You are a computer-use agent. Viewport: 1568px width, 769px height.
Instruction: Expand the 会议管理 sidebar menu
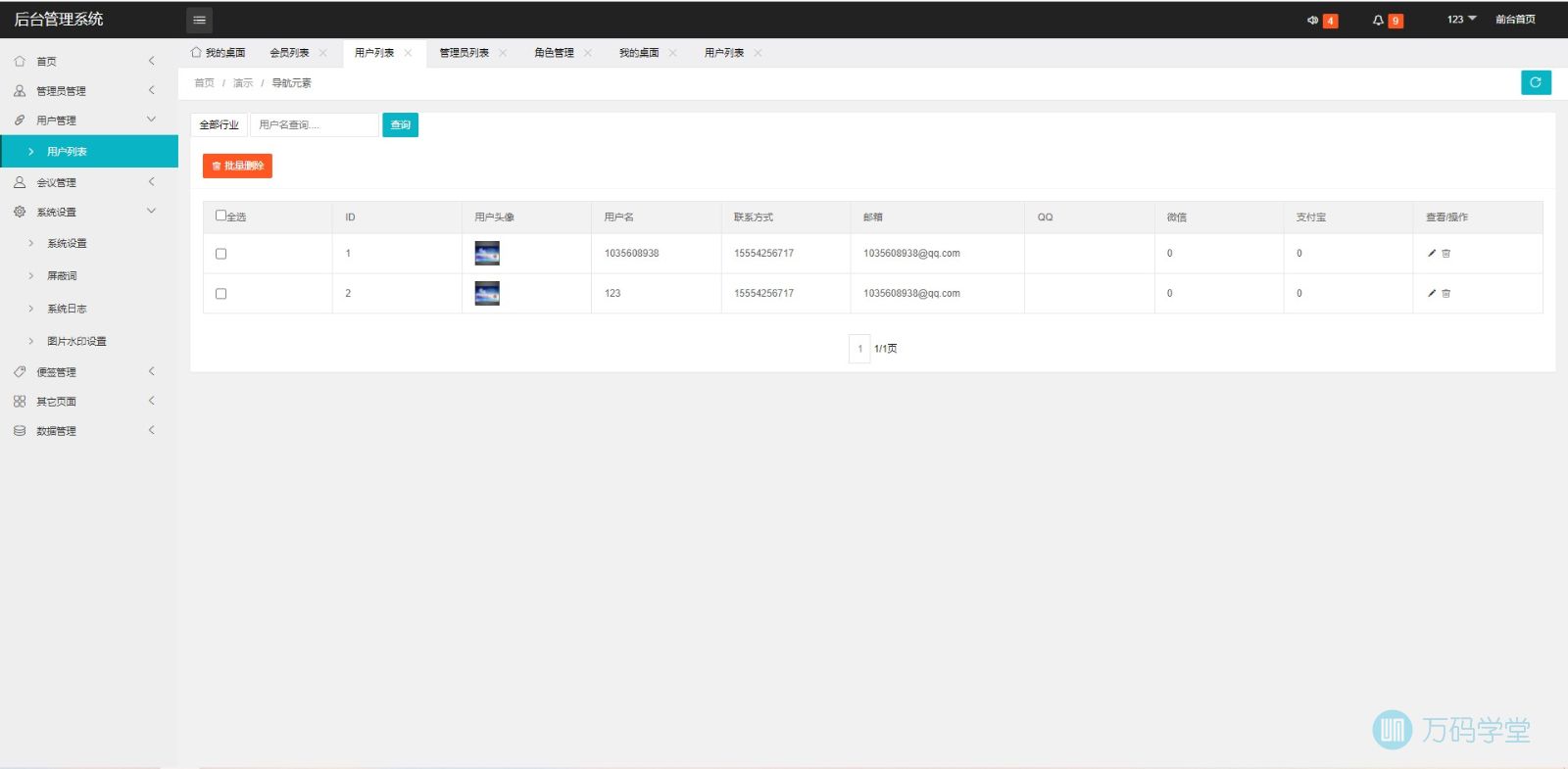[x=152, y=182]
